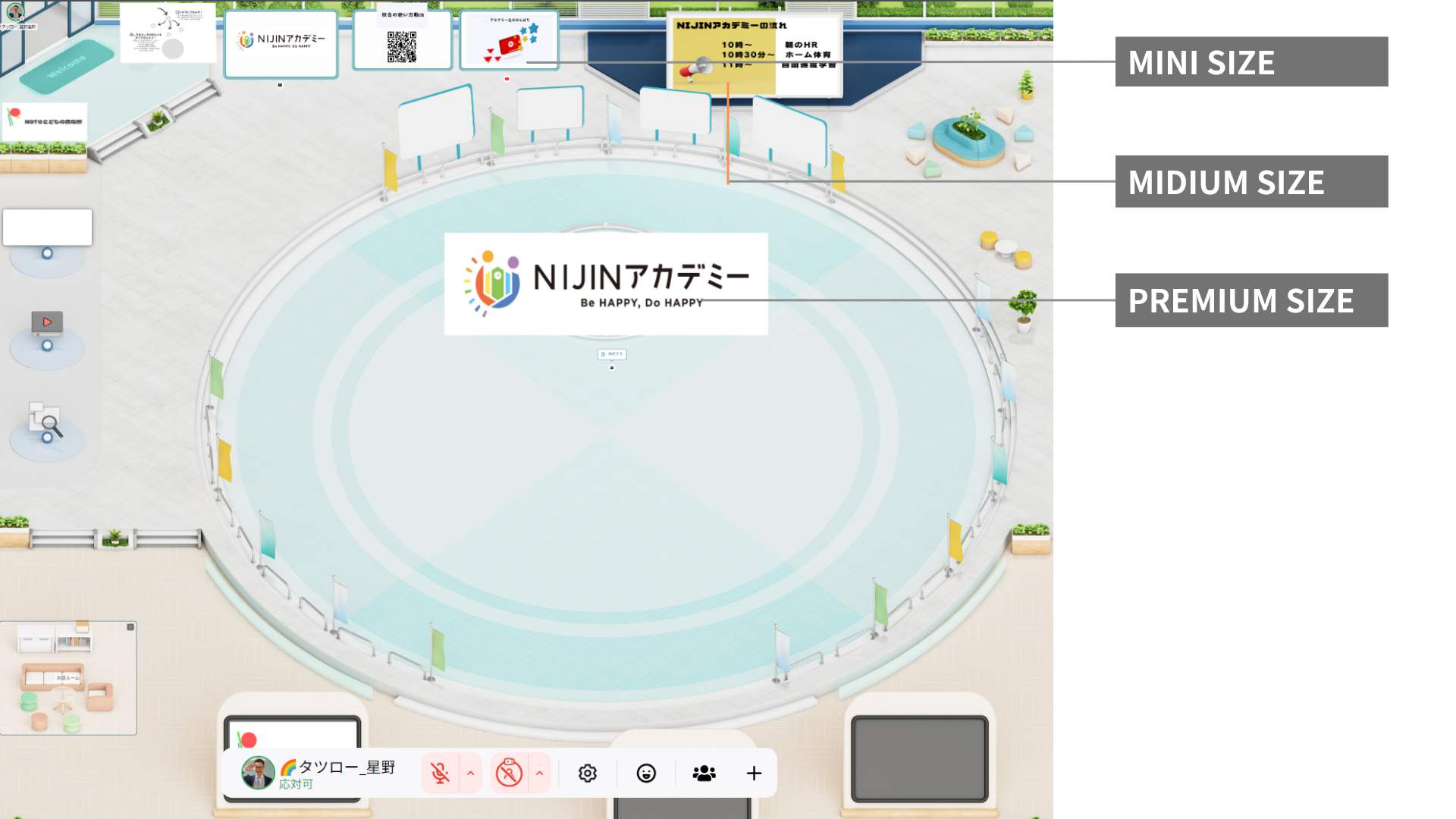
Task: Open the small NIJINアカデミー logo board
Action: click(x=281, y=43)
